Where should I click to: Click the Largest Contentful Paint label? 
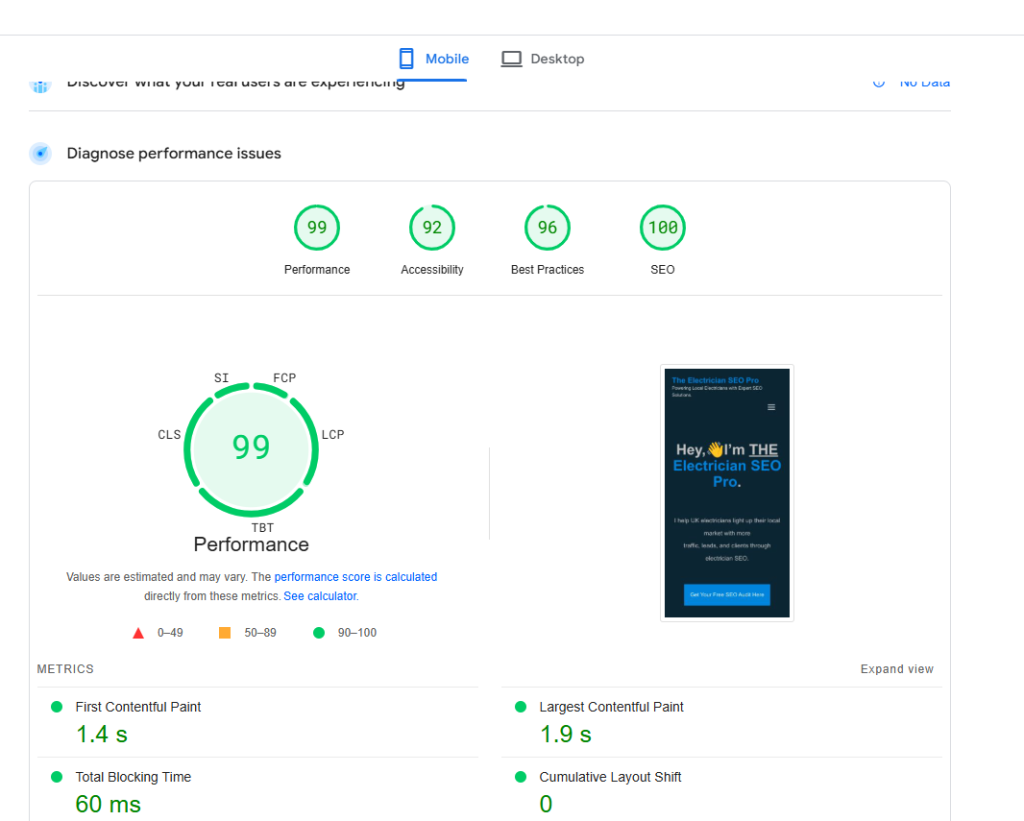(x=611, y=707)
